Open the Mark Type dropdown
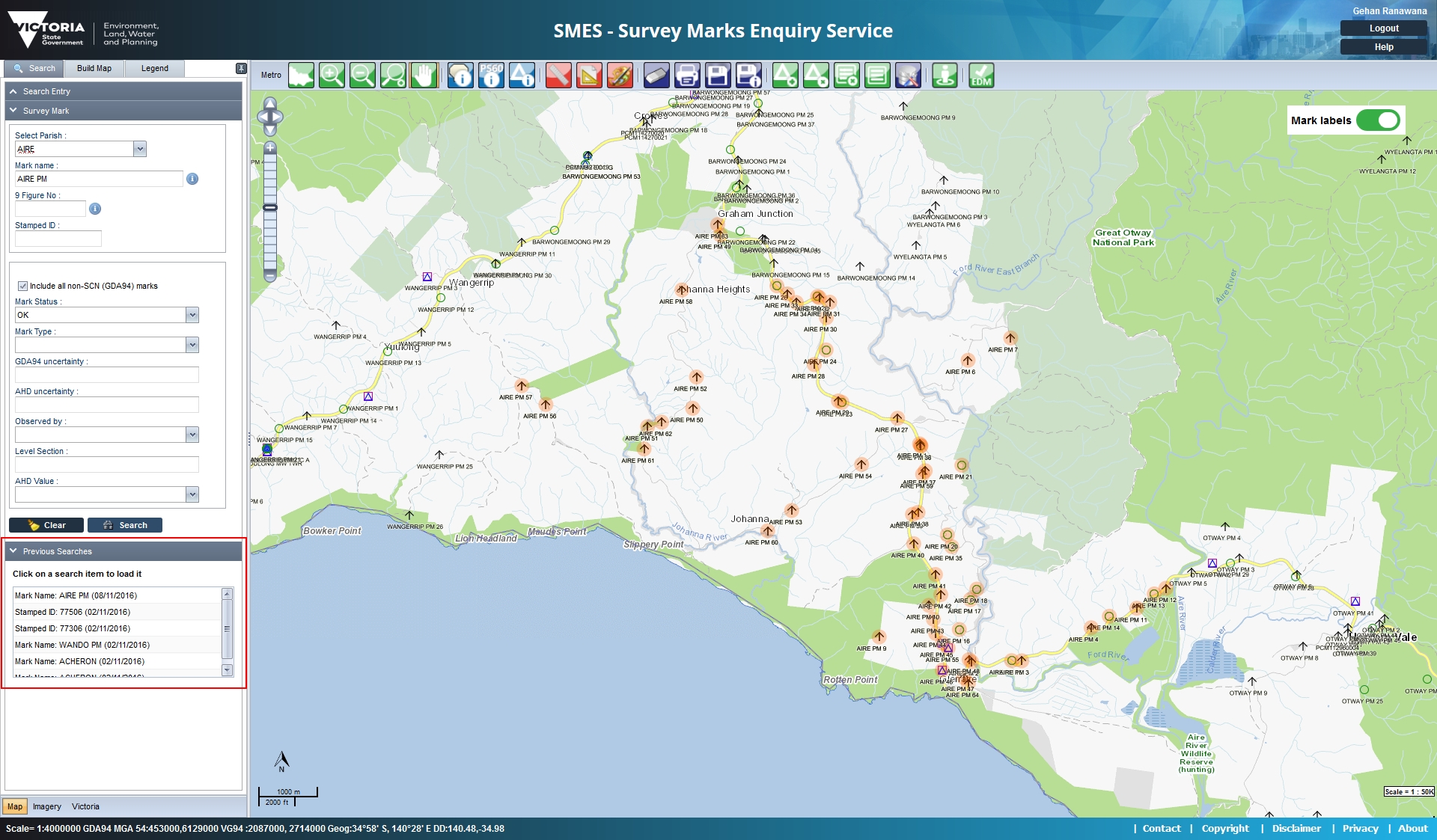The height and width of the screenshot is (840, 1437). click(x=192, y=345)
